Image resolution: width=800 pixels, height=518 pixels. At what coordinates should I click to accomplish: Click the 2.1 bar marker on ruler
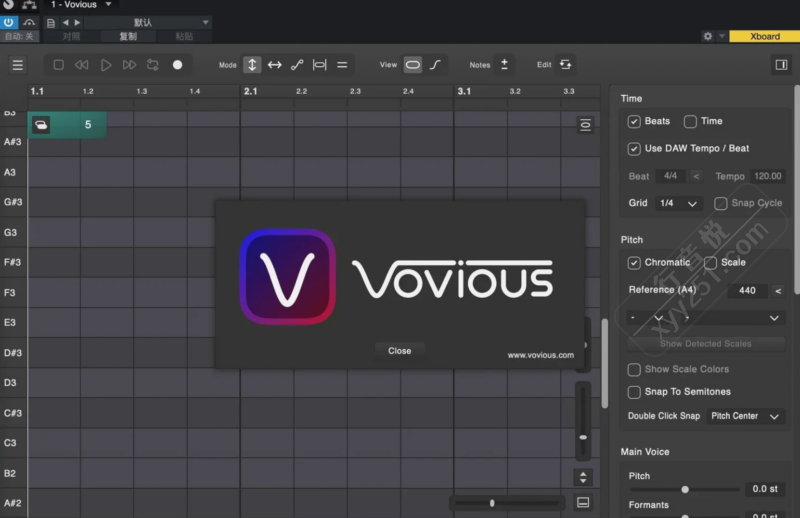click(251, 91)
